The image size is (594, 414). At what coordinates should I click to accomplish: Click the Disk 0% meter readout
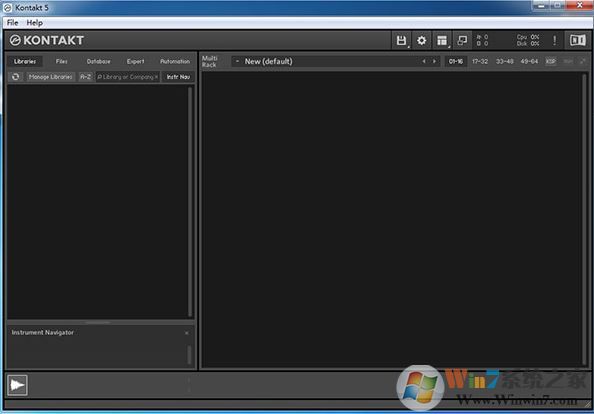click(x=528, y=44)
